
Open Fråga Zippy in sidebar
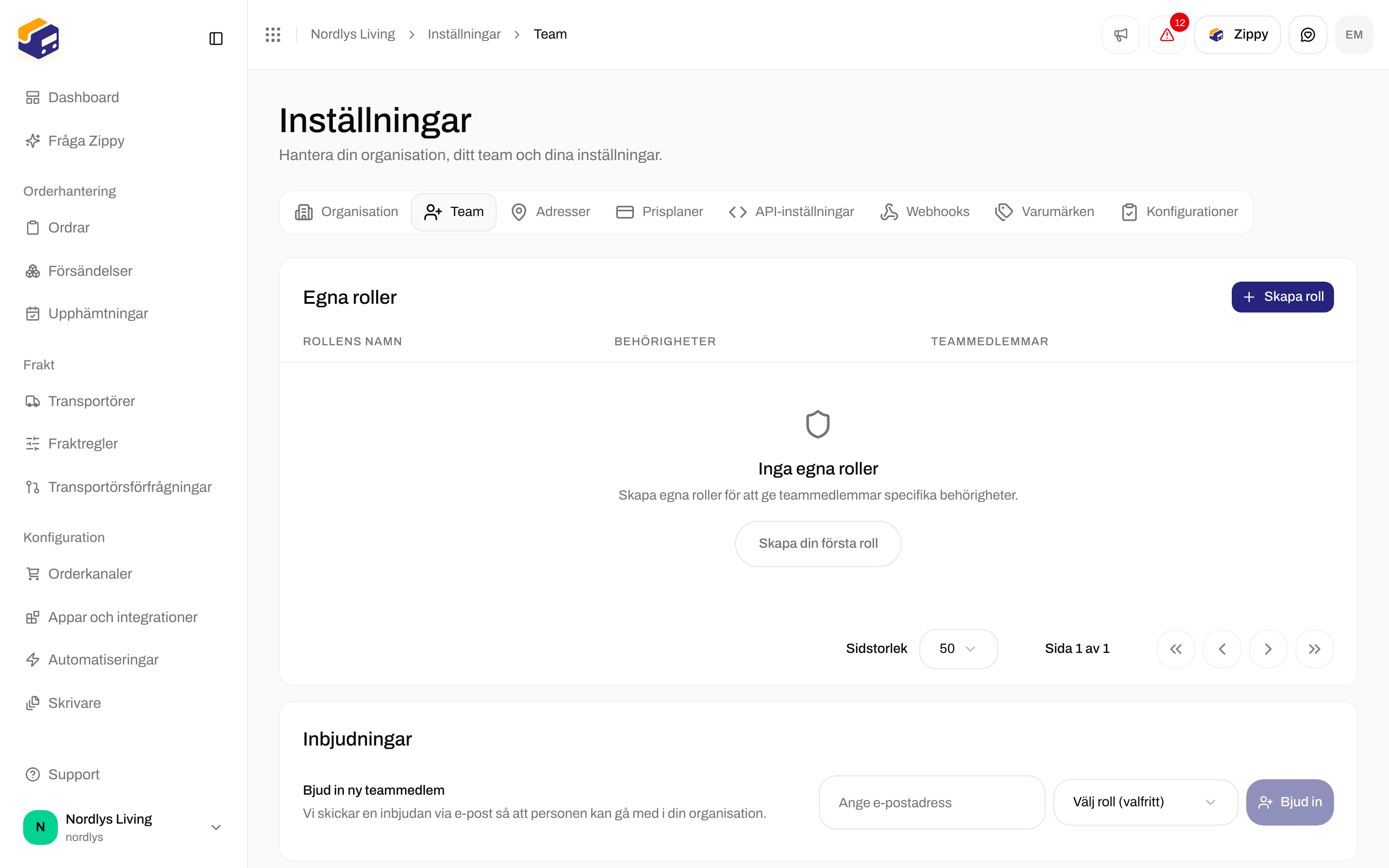(x=123, y=141)
